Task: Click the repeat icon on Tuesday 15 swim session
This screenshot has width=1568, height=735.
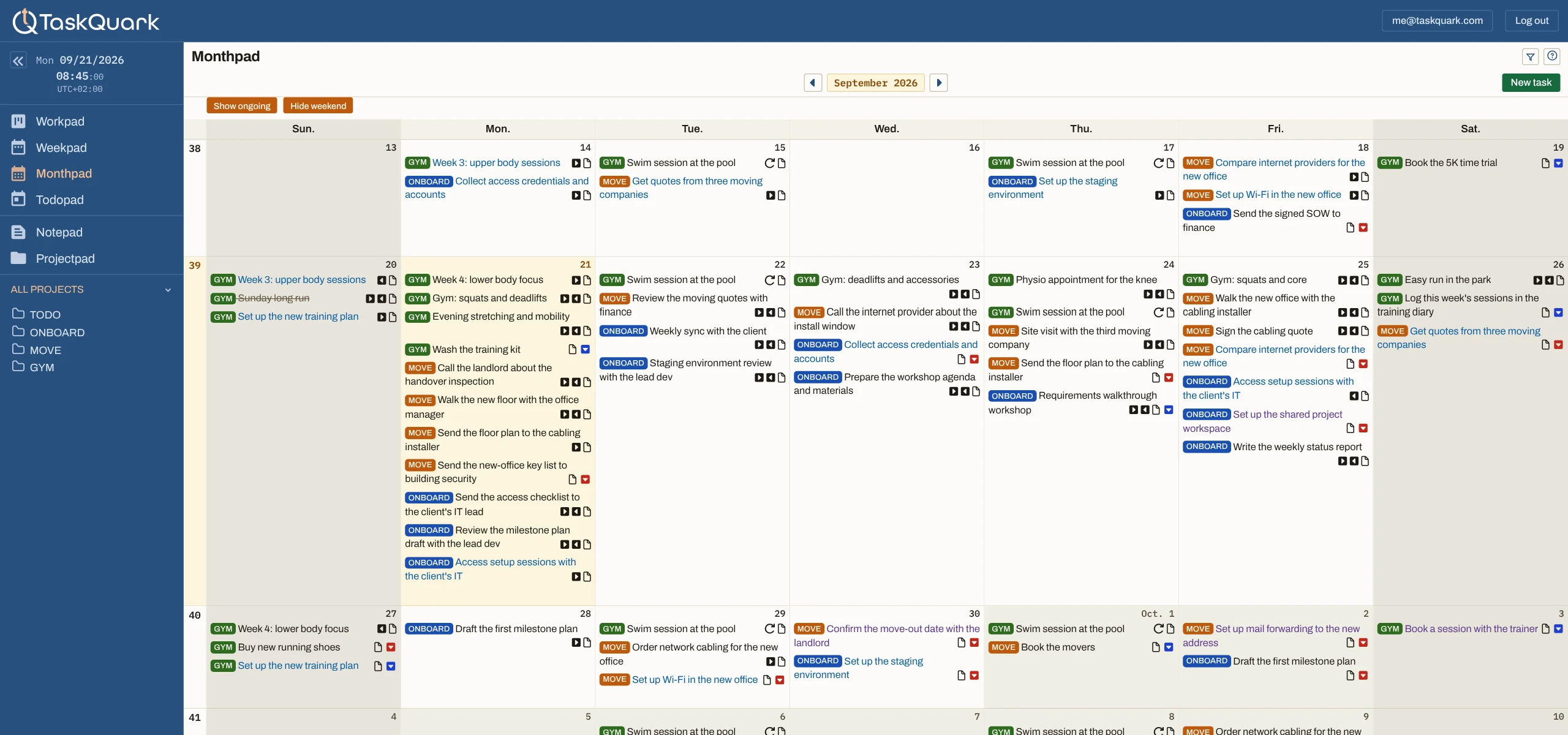Action: coord(770,163)
